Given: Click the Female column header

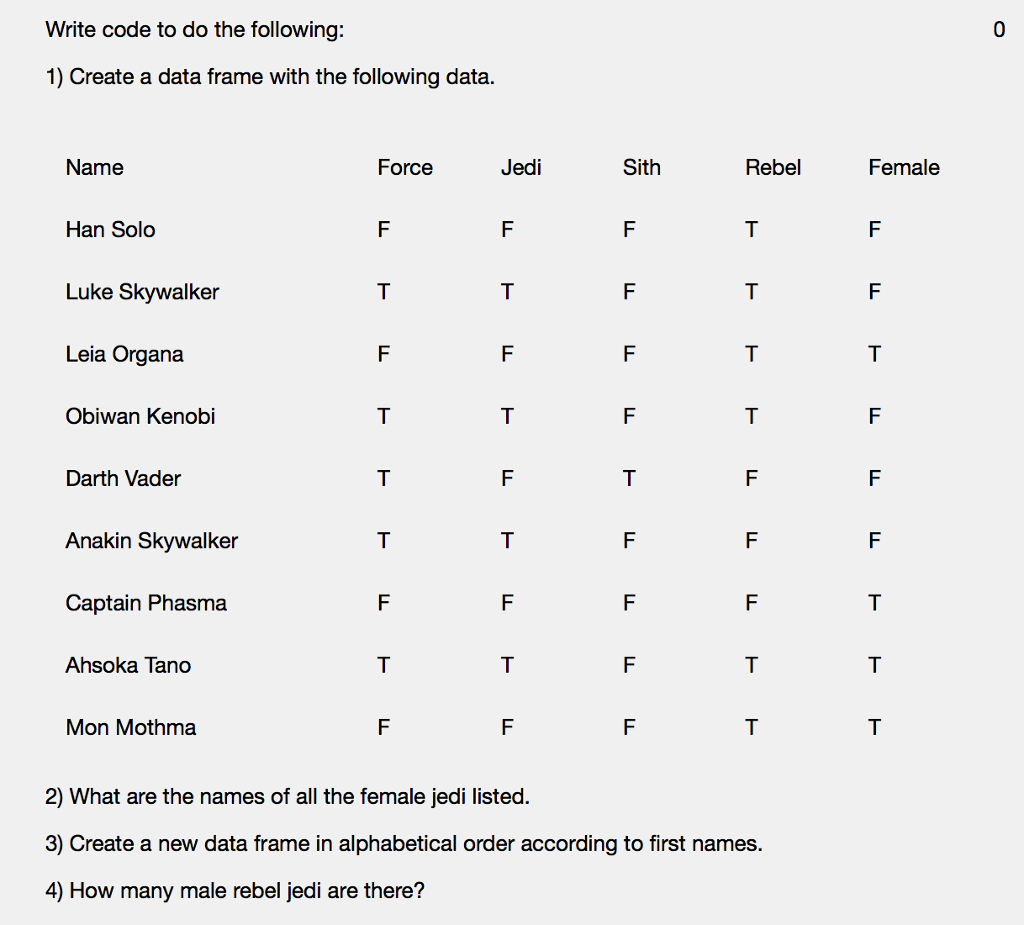Looking at the screenshot, I should tap(904, 168).
